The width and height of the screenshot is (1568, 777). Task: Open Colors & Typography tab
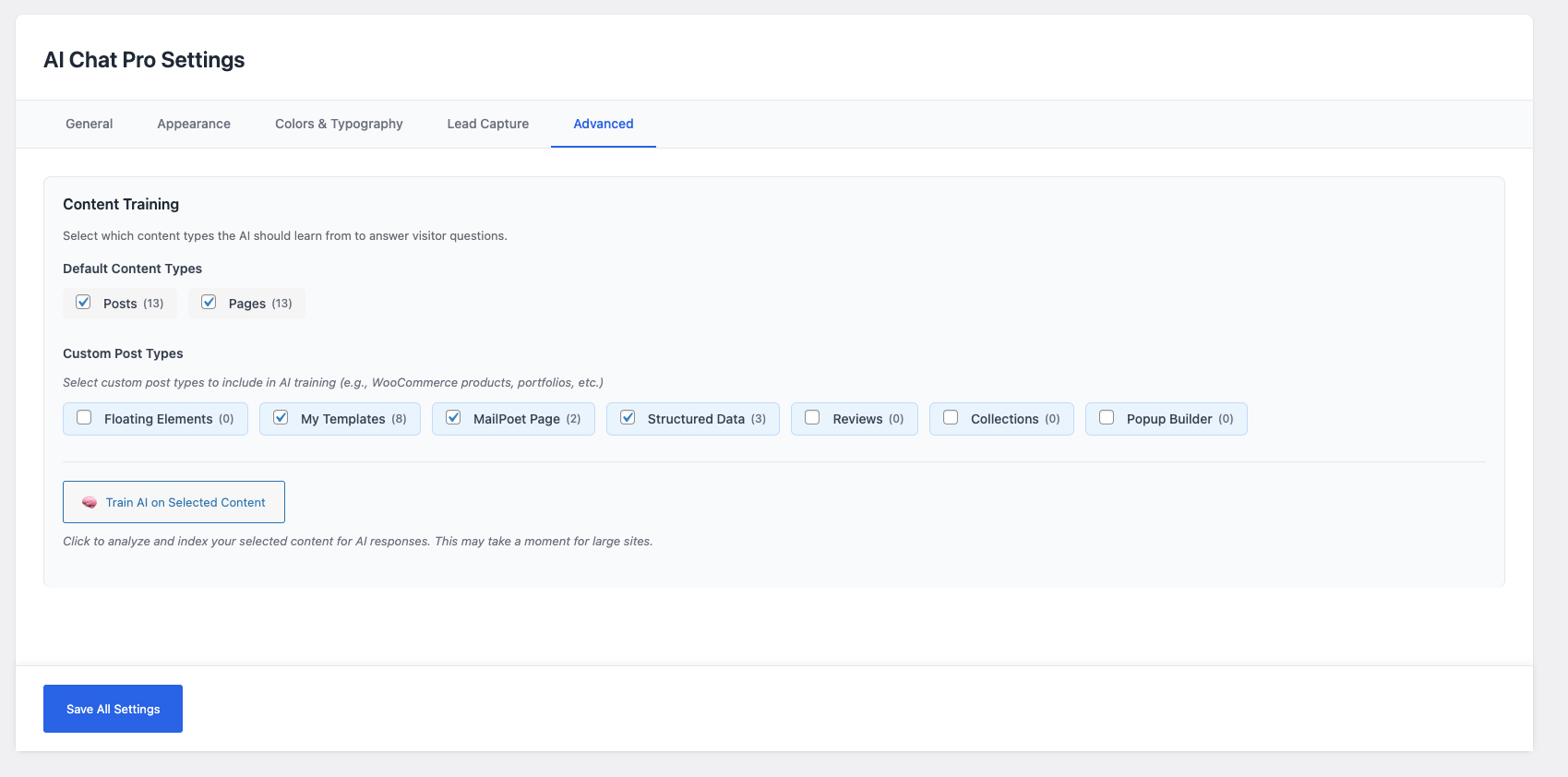click(x=339, y=124)
